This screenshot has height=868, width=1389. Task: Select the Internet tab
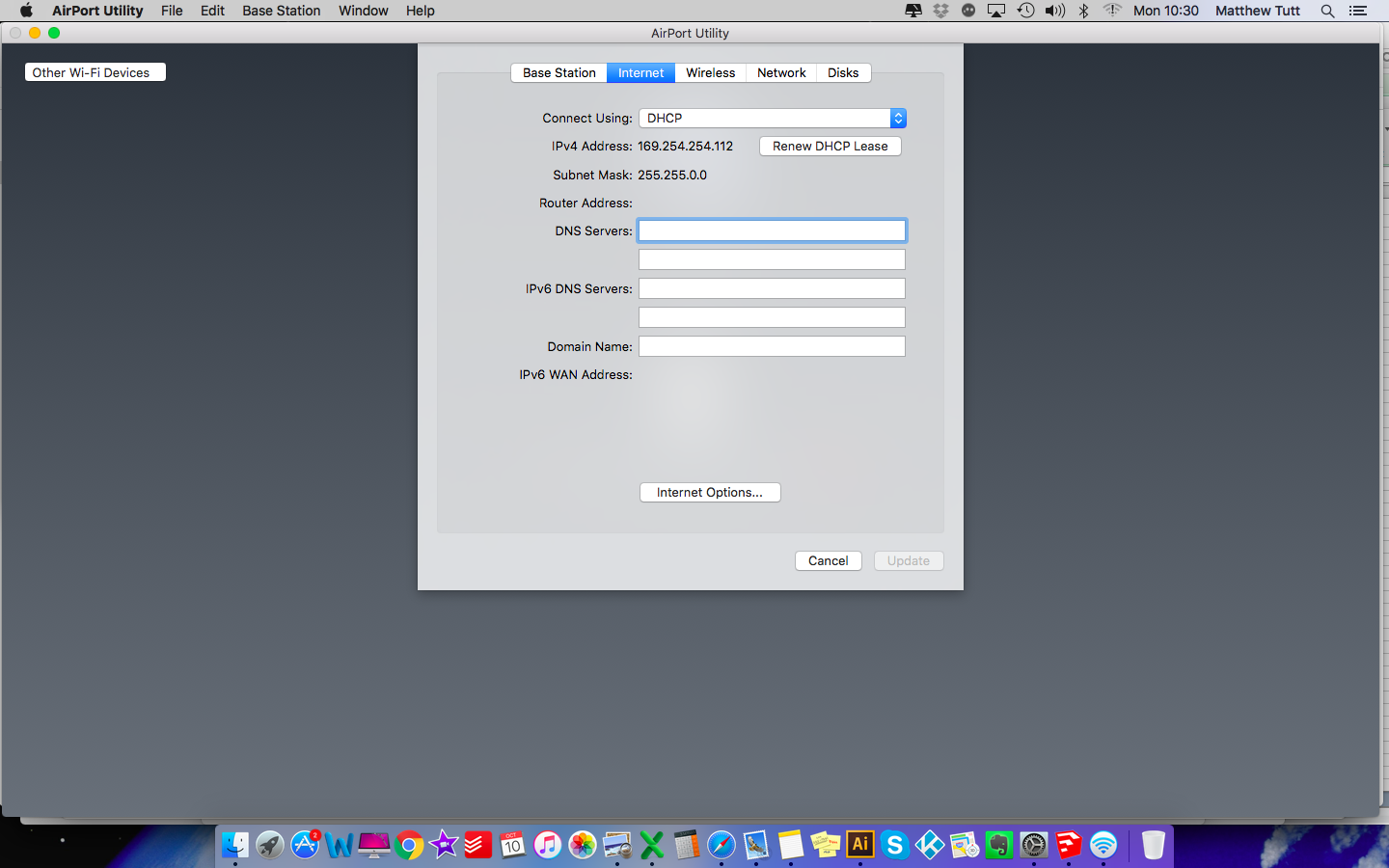(x=641, y=73)
